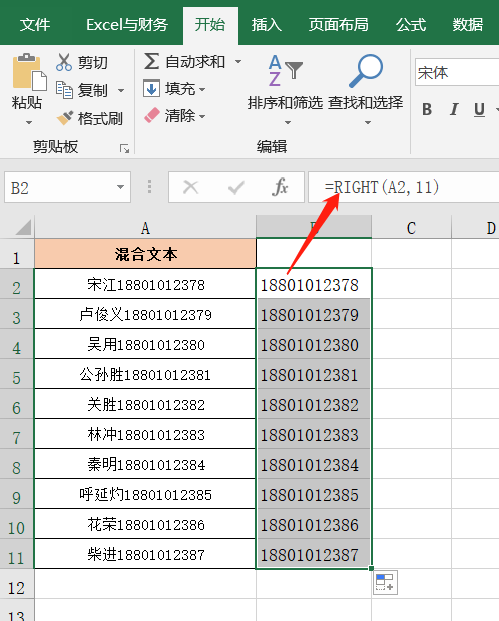Open Find and Select magnifier
The height and width of the screenshot is (621, 499).
[x=366, y=70]
